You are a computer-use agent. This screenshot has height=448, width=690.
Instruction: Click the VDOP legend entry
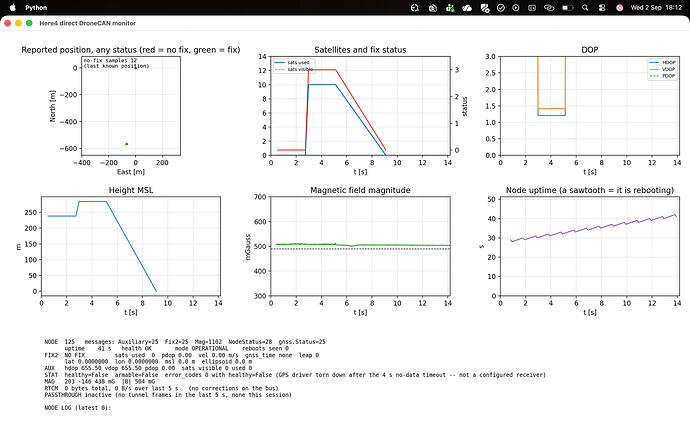pyautogui.click(x=662, y=69)
